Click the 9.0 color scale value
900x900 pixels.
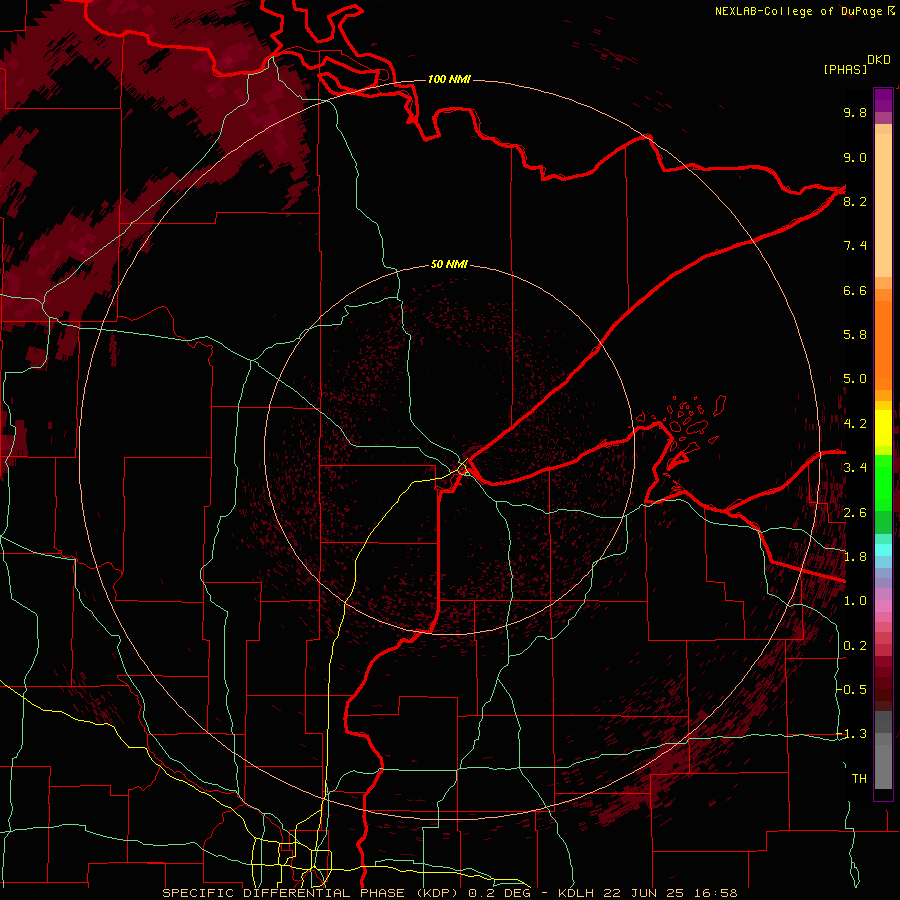(x=855, y=157)
